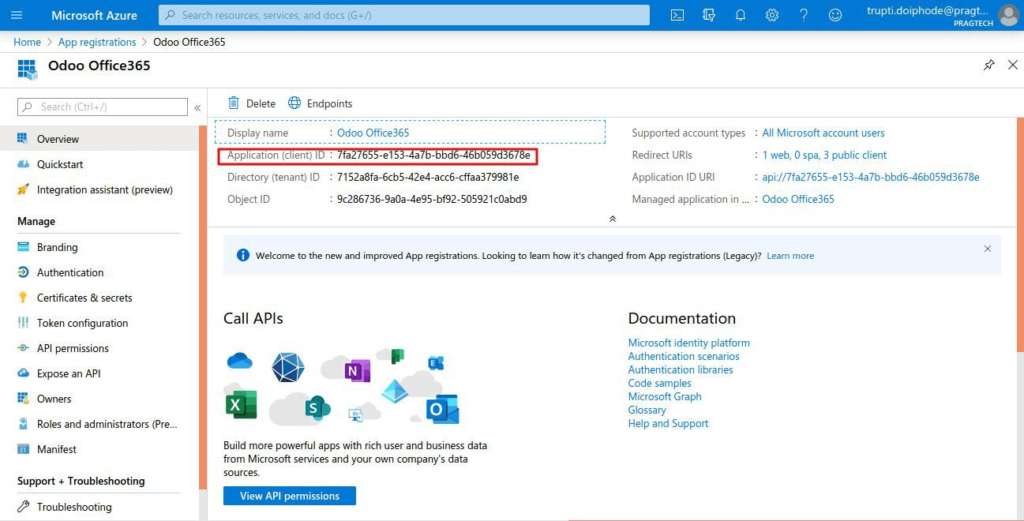The height and width of the screenshot is (521, 1024).
Task: Dismiss the welcome info banner
Action: tap(987, 249)
